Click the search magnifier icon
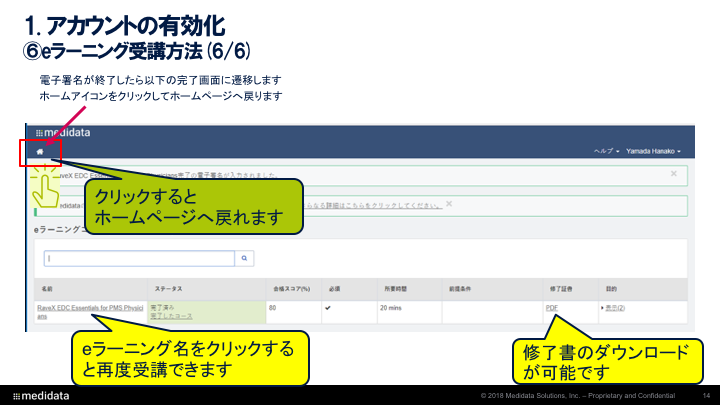 pos(245,258)
